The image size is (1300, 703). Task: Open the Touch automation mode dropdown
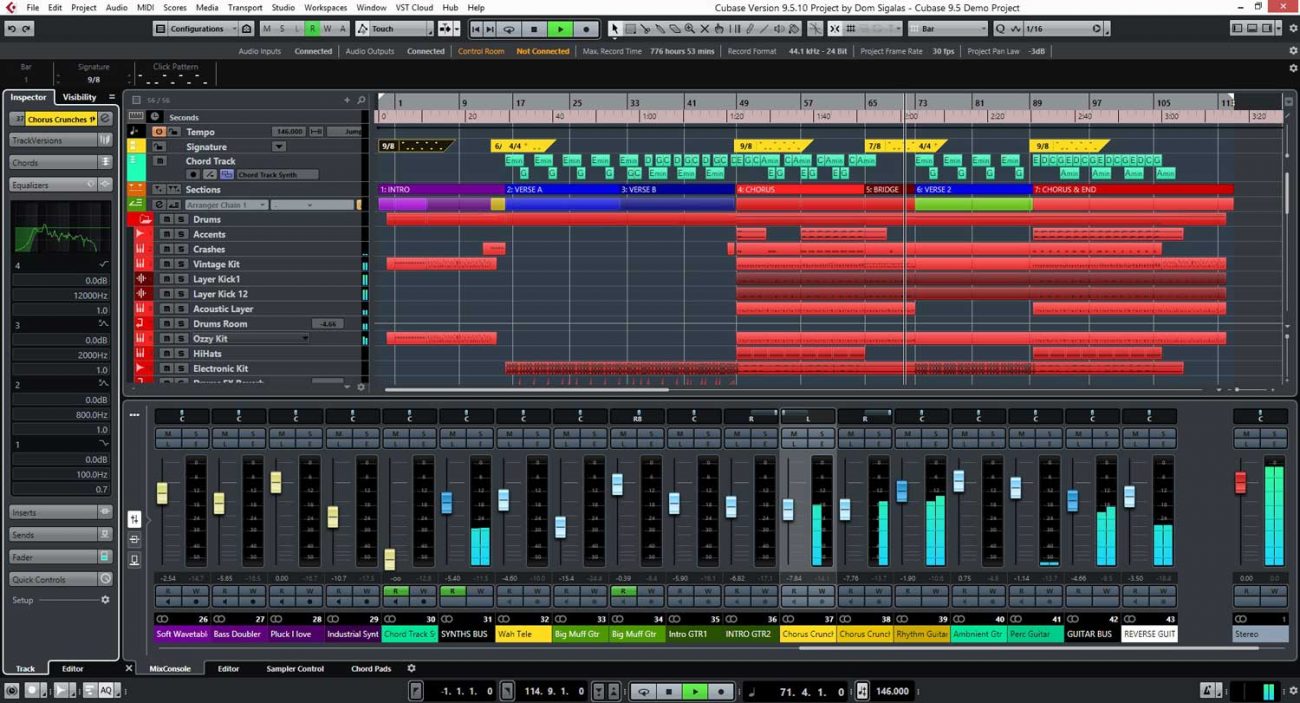(396, 29)
